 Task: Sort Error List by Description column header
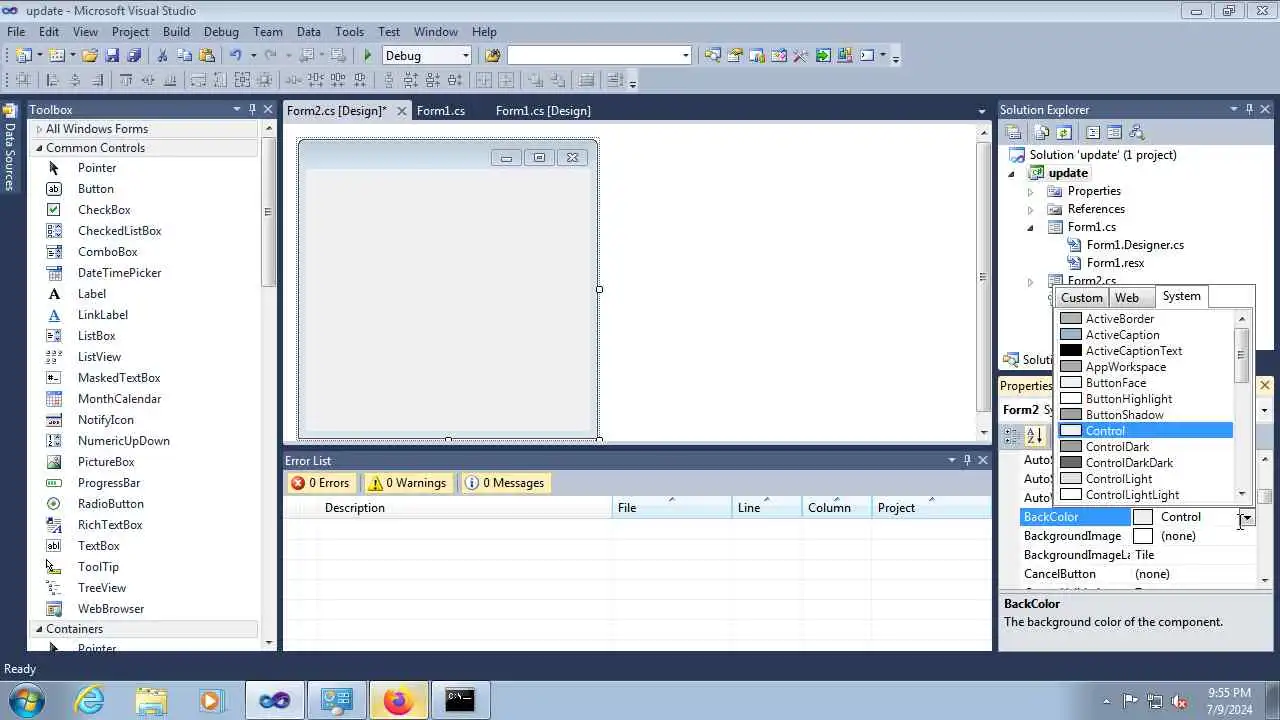click(x=465, y=508)
